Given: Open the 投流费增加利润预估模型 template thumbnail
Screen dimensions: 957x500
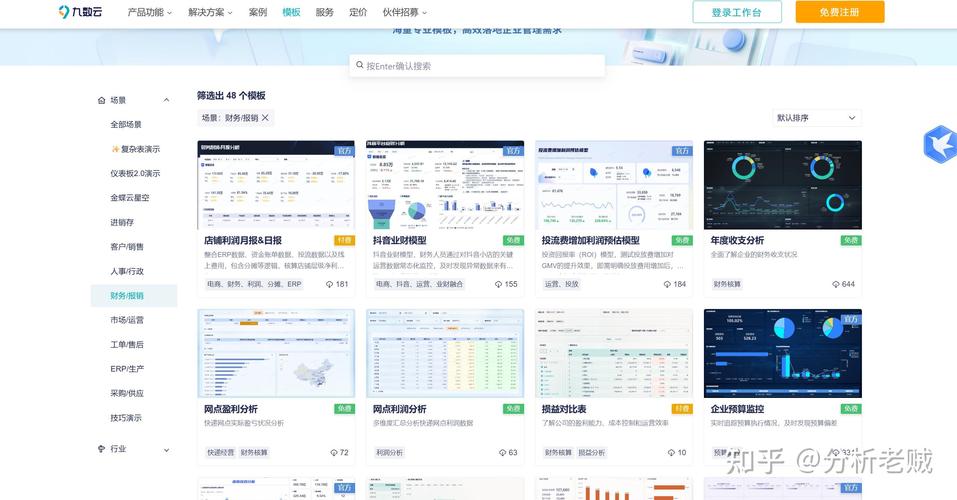Looking at the screenshot, I should tap(614, 185).
